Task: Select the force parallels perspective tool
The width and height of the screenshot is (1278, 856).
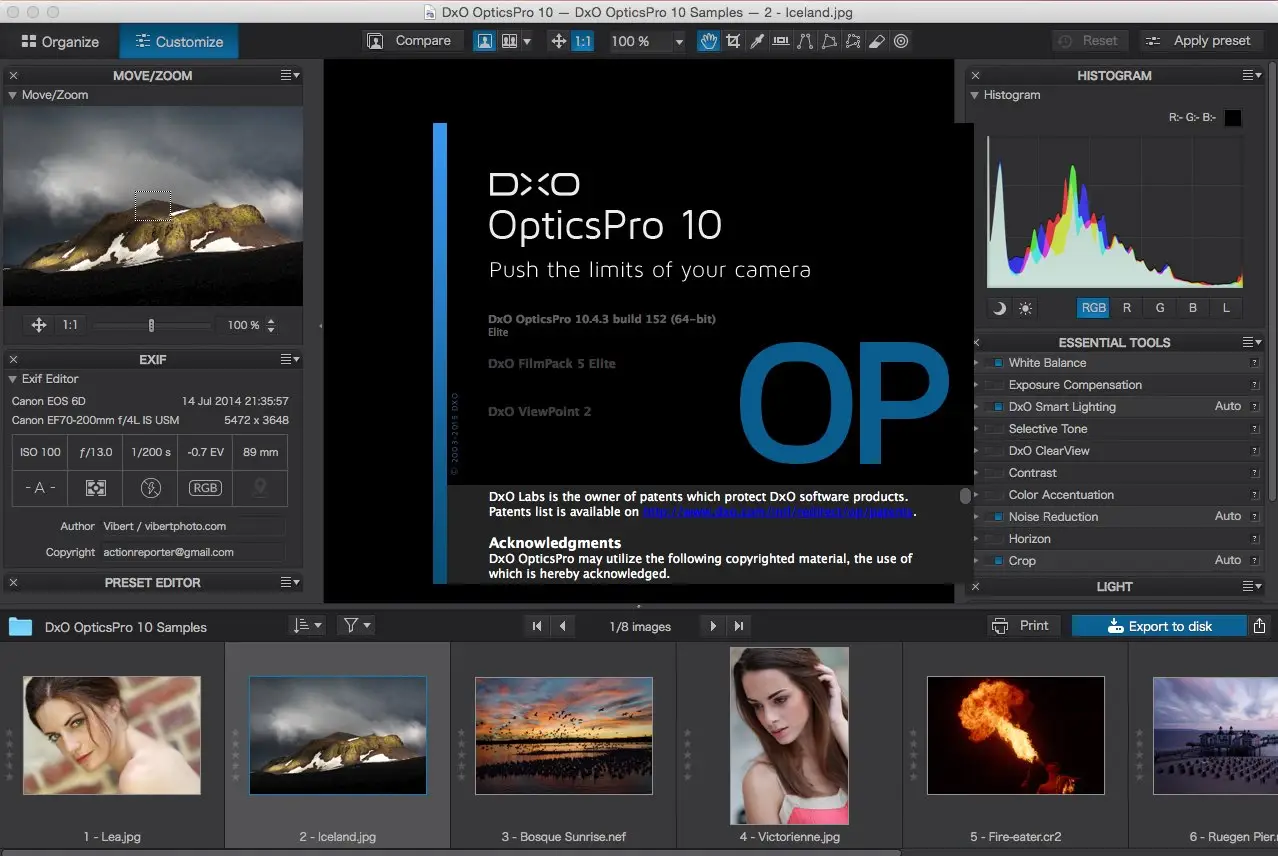Action: pos(805,41)
